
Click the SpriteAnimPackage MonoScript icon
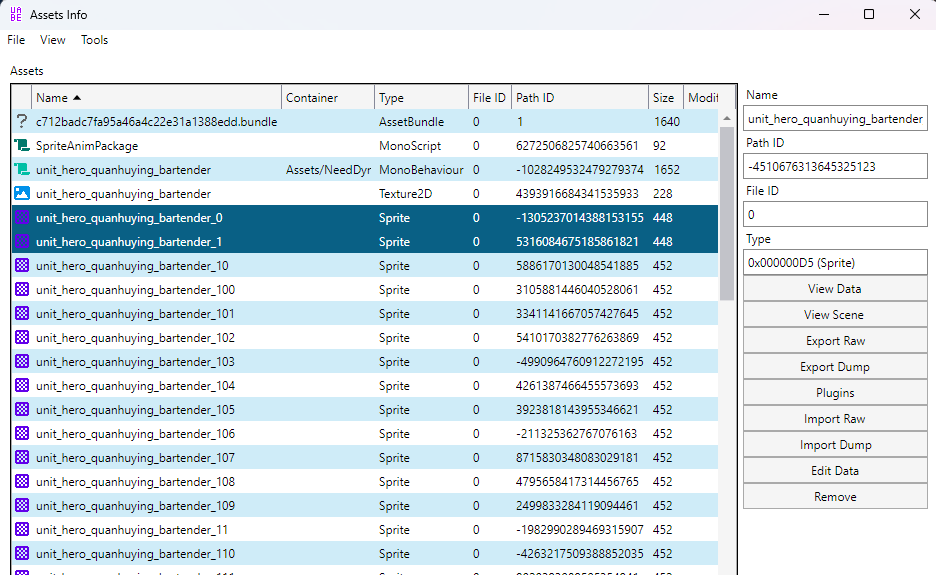click(22, 146)
